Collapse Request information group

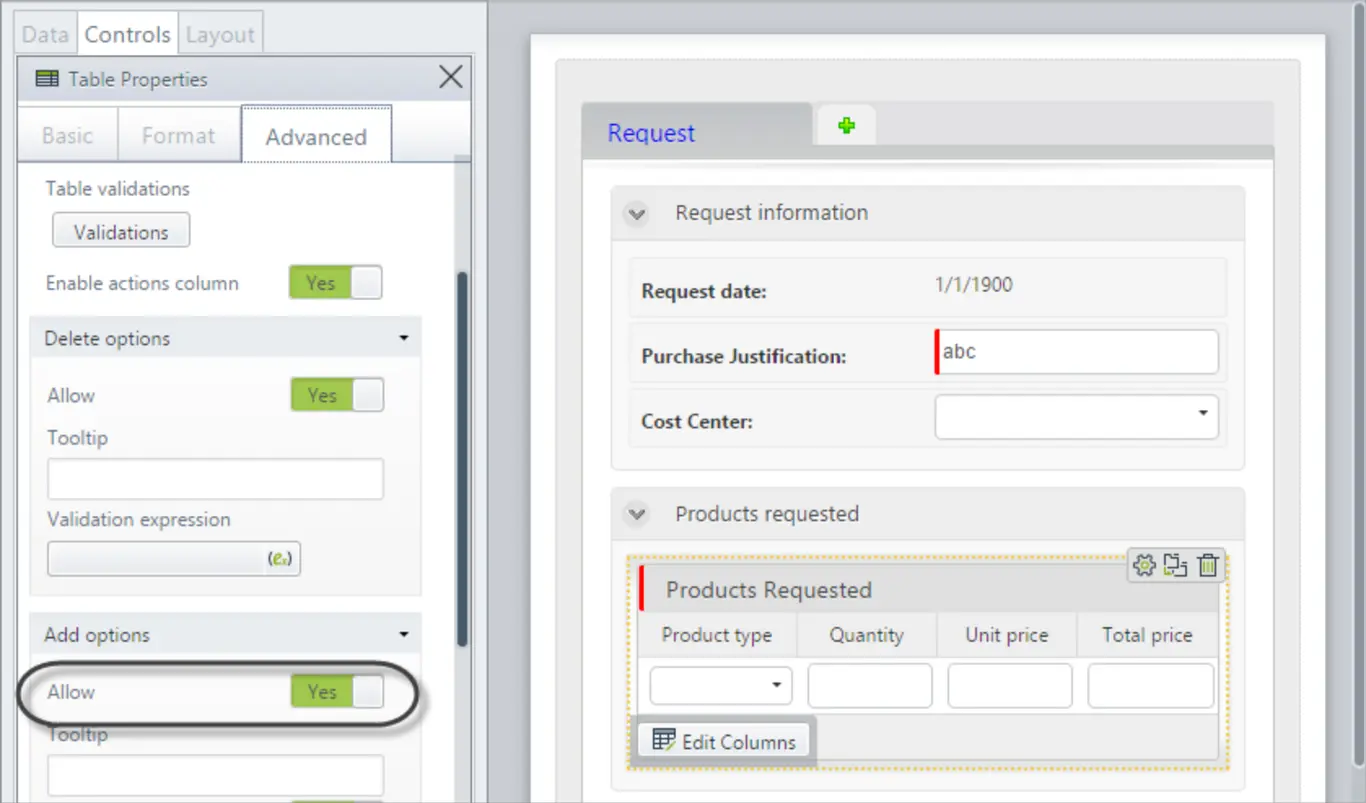[636, 214]
